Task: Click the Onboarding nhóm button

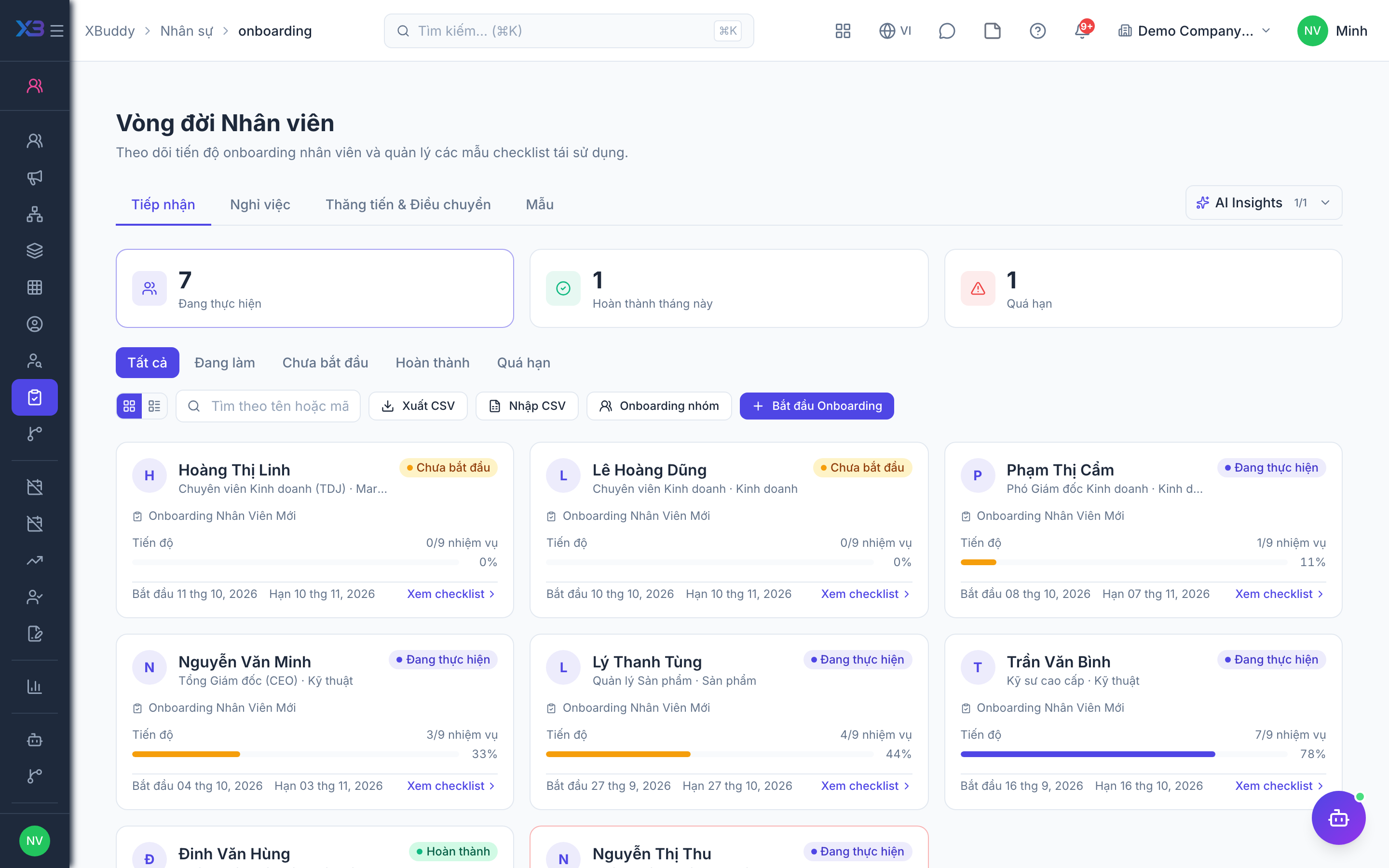Action: [659, 406]
